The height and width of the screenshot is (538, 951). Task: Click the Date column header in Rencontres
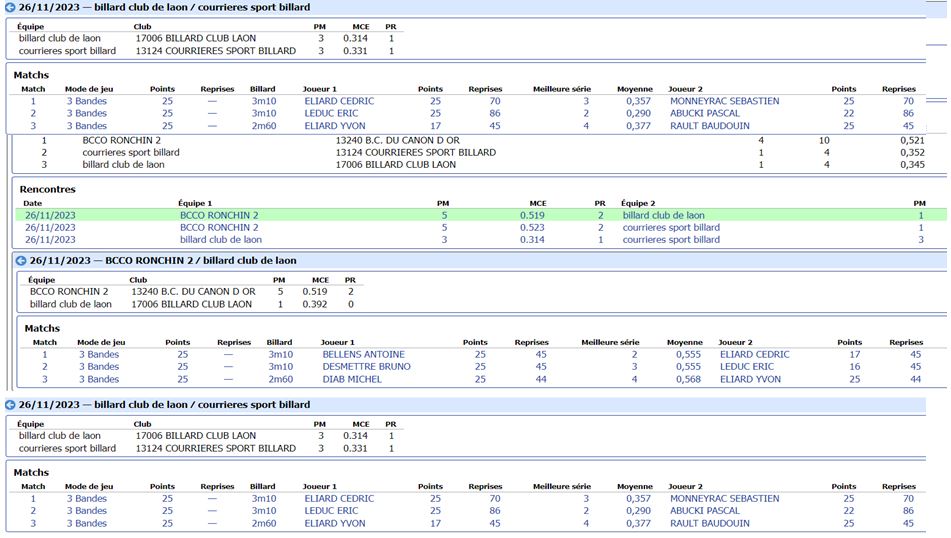(32, 203)
